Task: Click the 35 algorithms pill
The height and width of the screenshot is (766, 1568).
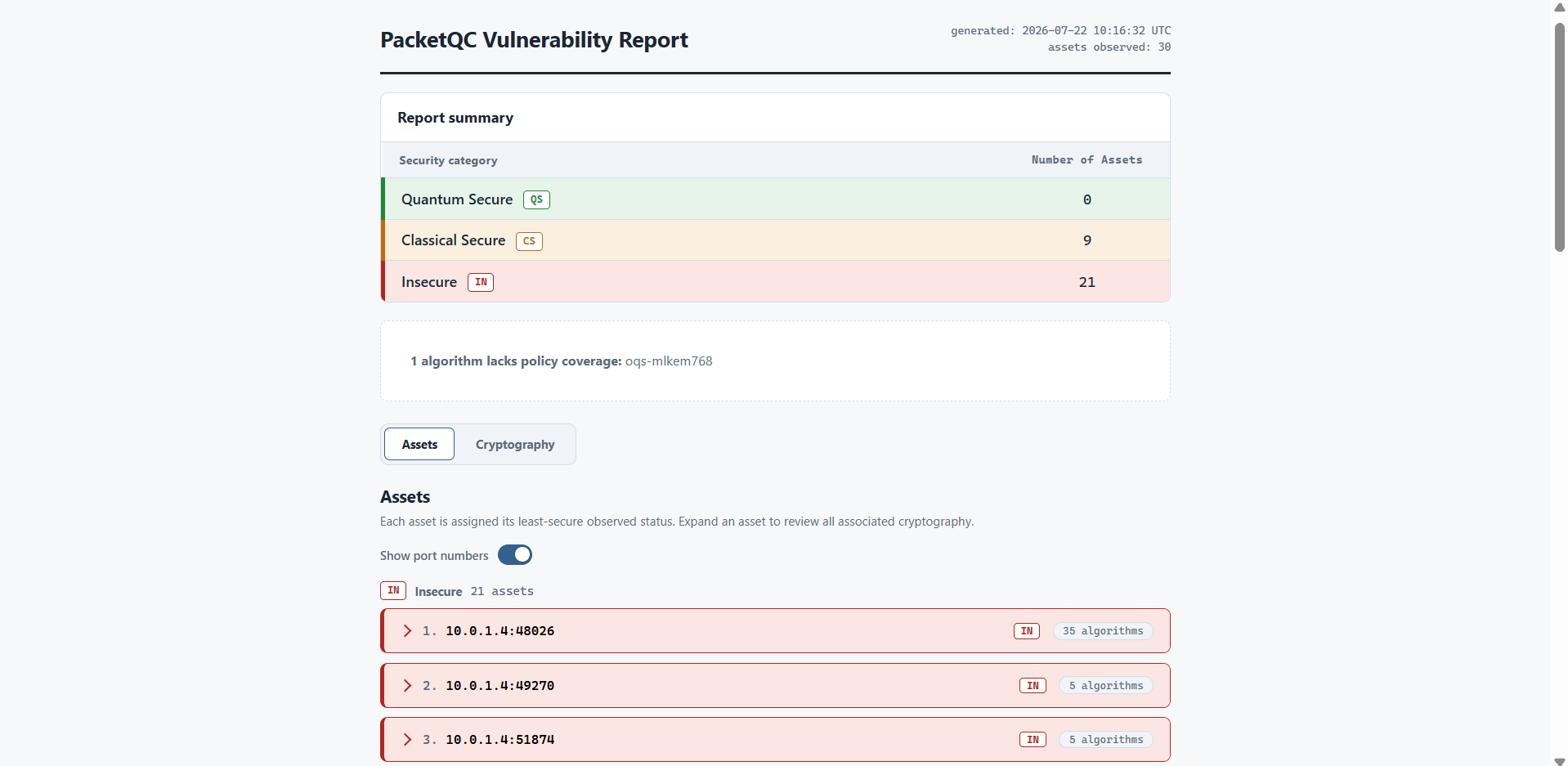Action: pyautogui.click(x=1103, y=631)
